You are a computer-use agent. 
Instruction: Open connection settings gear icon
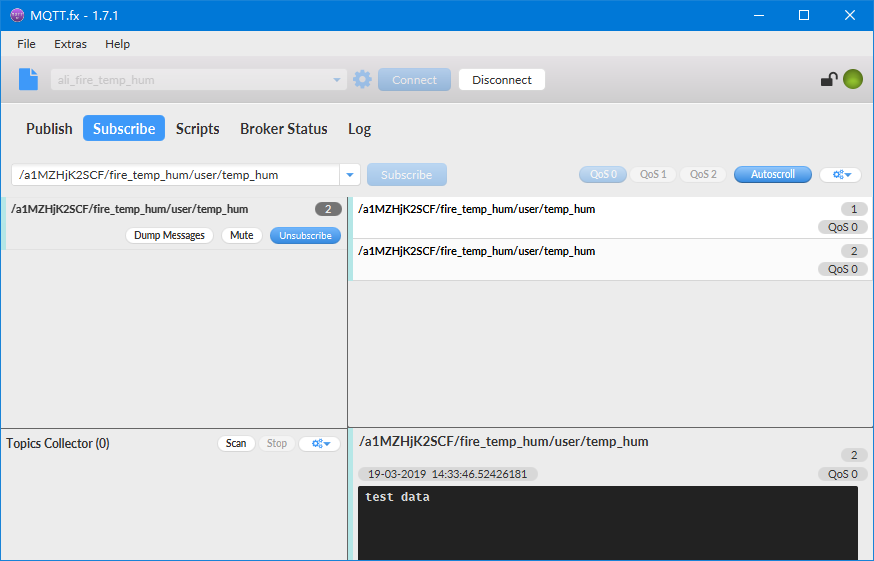click(x=362, y=79)
